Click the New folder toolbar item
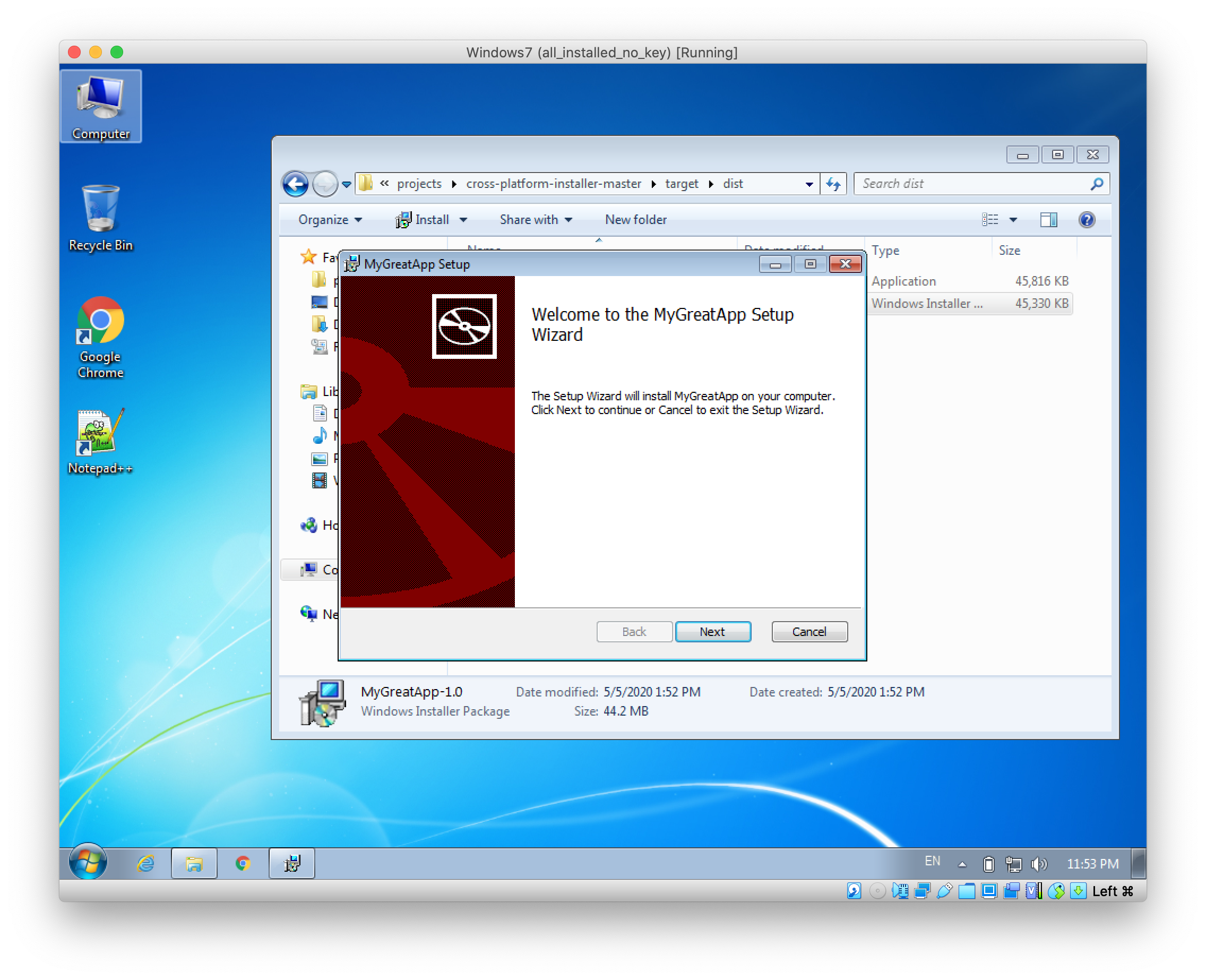The height and width of the screenshot is (980, 1206). click(635, 220)
